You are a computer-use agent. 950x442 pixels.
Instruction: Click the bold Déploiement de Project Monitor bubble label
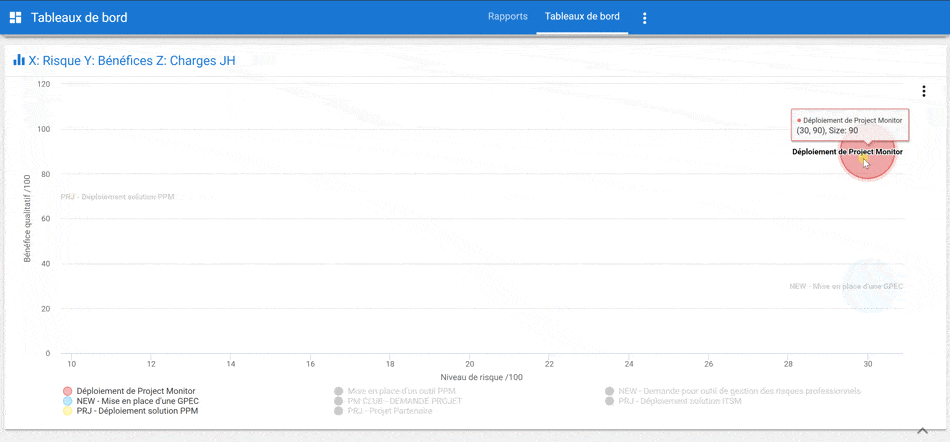pyautogui.click(x=847, y=152)
